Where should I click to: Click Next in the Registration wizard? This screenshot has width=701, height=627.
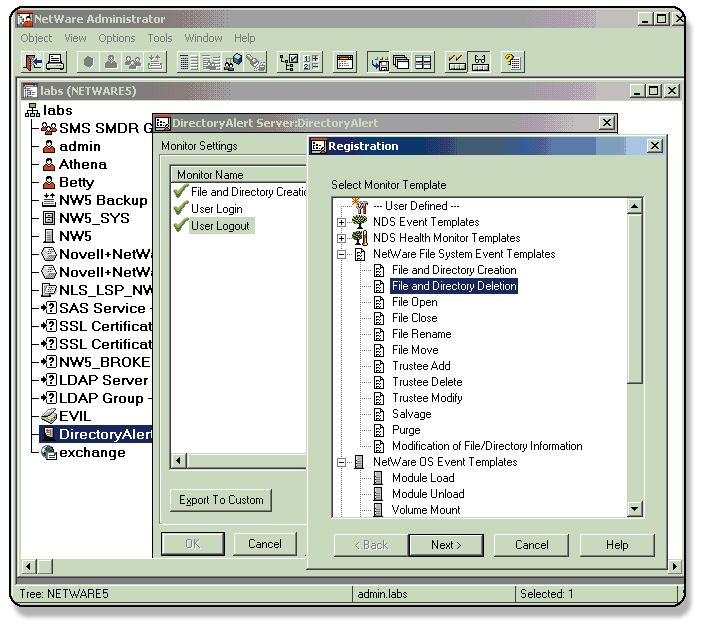[446, 545]
